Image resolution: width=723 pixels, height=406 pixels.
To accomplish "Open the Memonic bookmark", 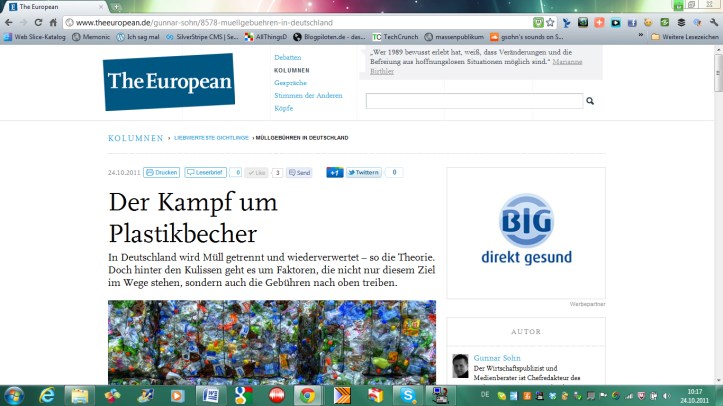I will [91, 37].
